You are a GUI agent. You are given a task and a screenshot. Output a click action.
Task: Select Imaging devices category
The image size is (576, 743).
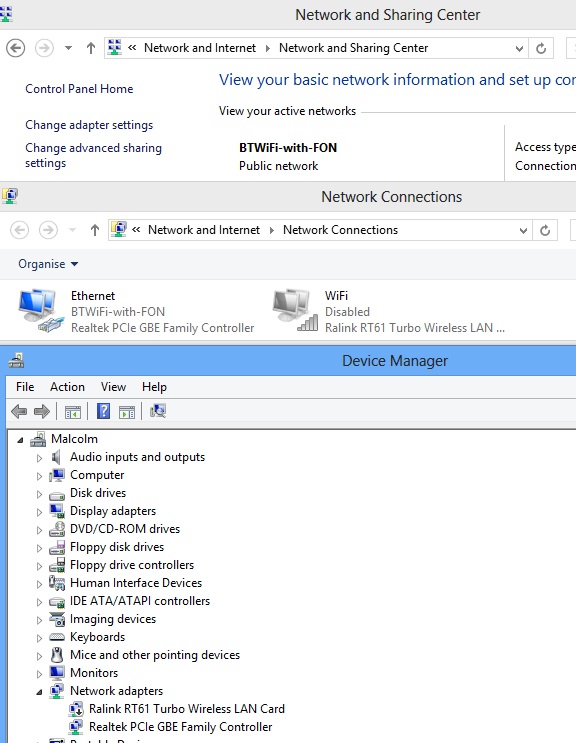click(113, 619)
